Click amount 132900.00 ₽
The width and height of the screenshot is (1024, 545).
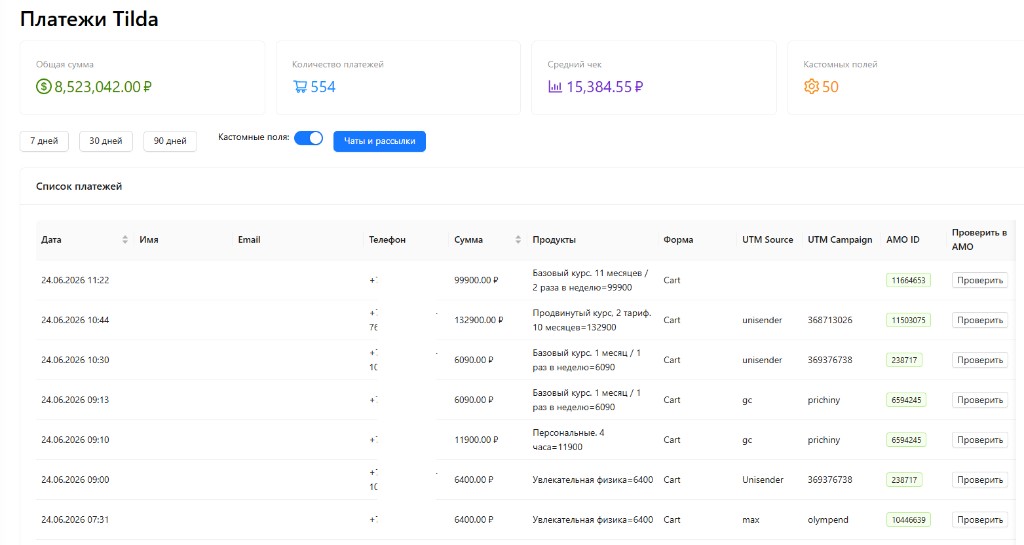[x=479, y=320]
